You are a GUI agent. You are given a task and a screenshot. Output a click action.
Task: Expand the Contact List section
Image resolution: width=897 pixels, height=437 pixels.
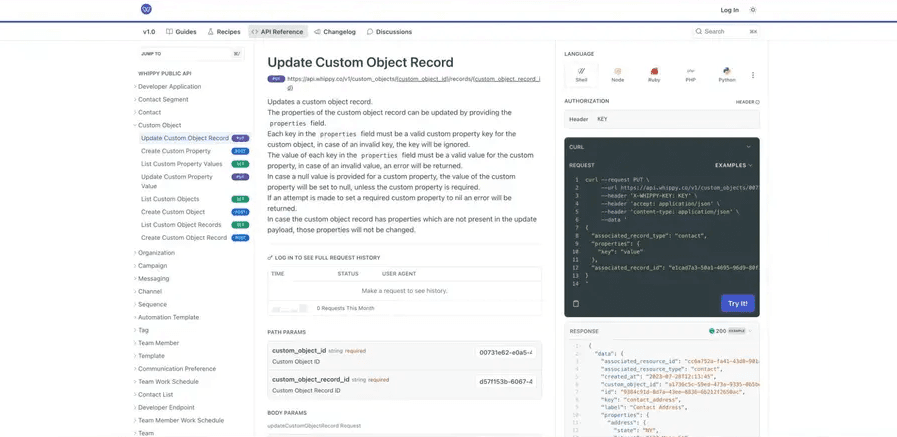[156, 395]
